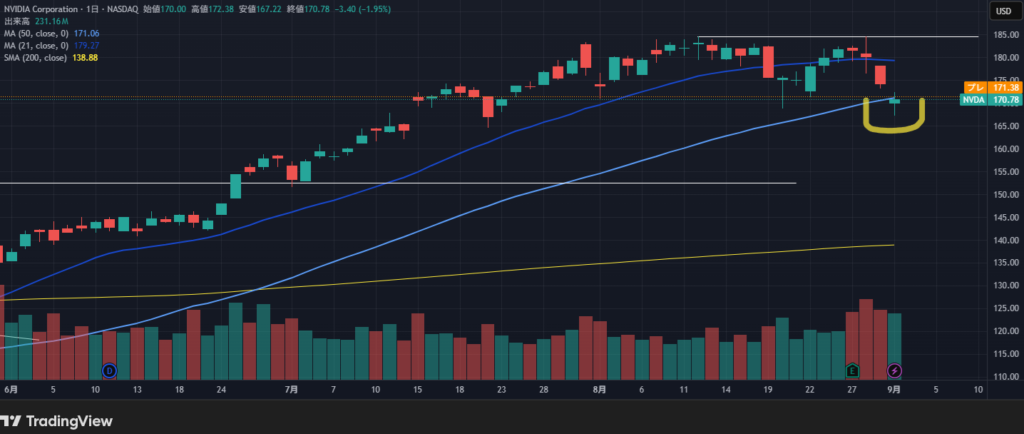The height and width of the screenshot is (434, 1024).
Task: Click the 145.00 price axis label
Action: [x=1006, y=217]
